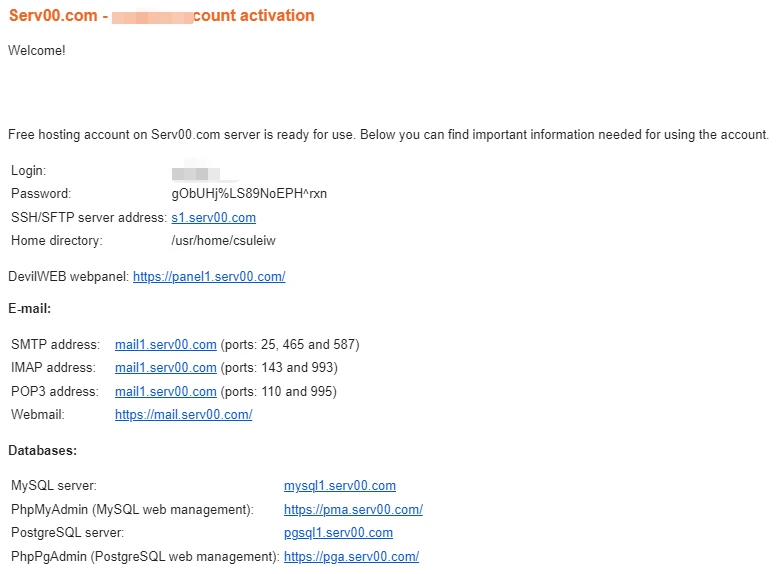Click the SMTP ports 25, 465 and 587 text

(290, 345)
